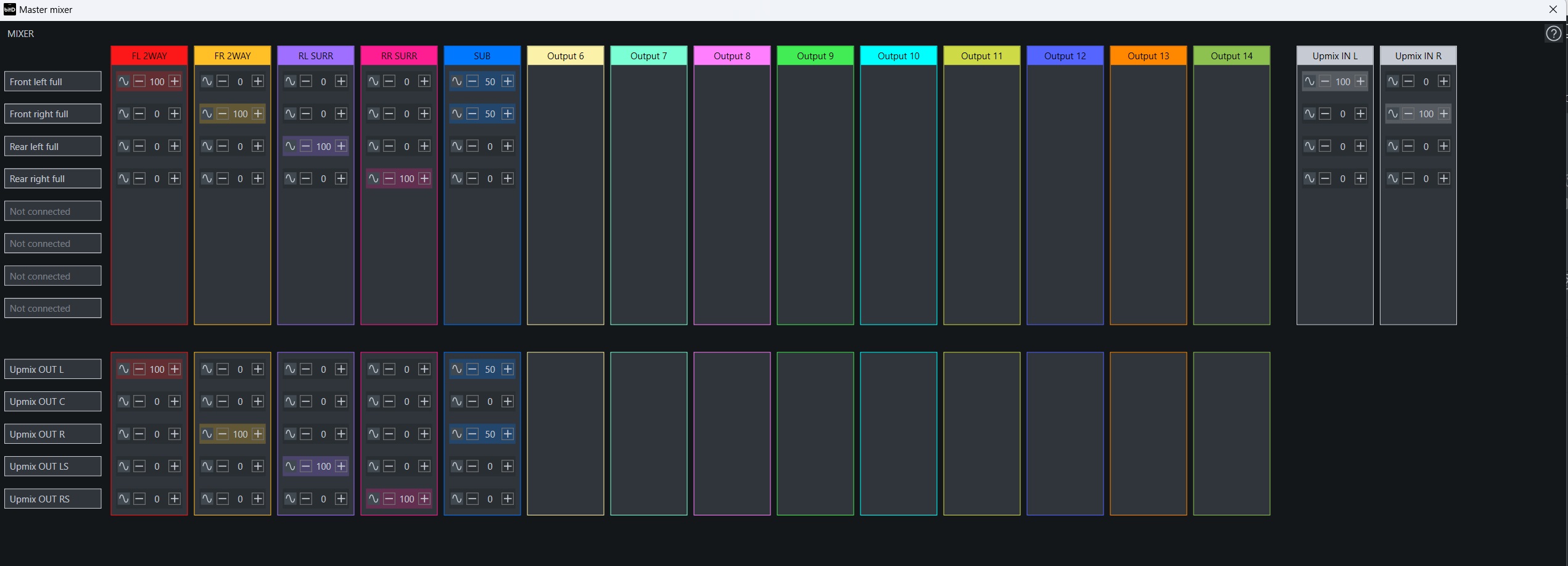Invert phase for Upmix OUT RS in RR SURR
This screenshot has height=566, width=1568.
[374, 499]
